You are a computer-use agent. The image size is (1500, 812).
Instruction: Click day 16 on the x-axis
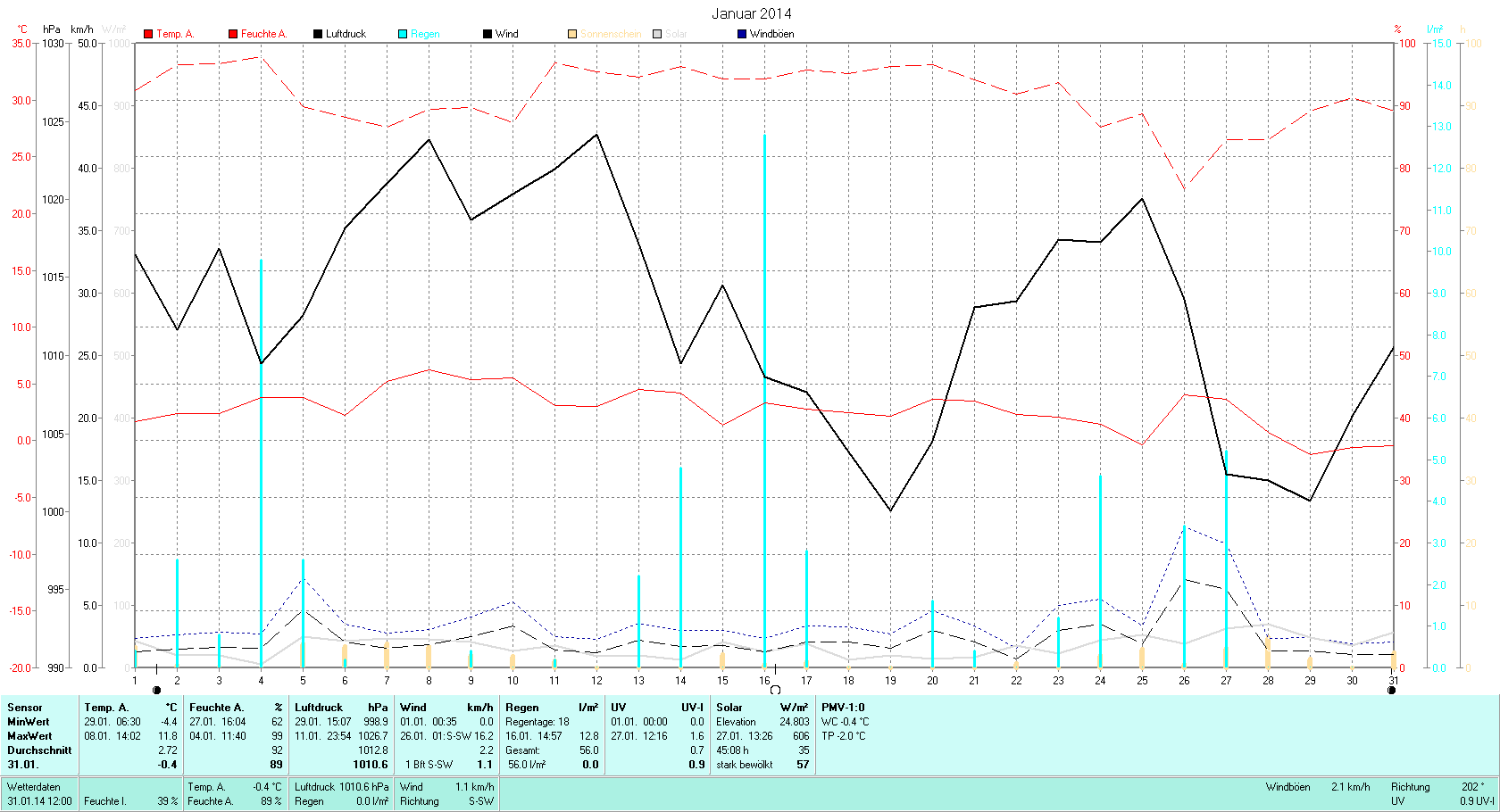coord(764,680)
